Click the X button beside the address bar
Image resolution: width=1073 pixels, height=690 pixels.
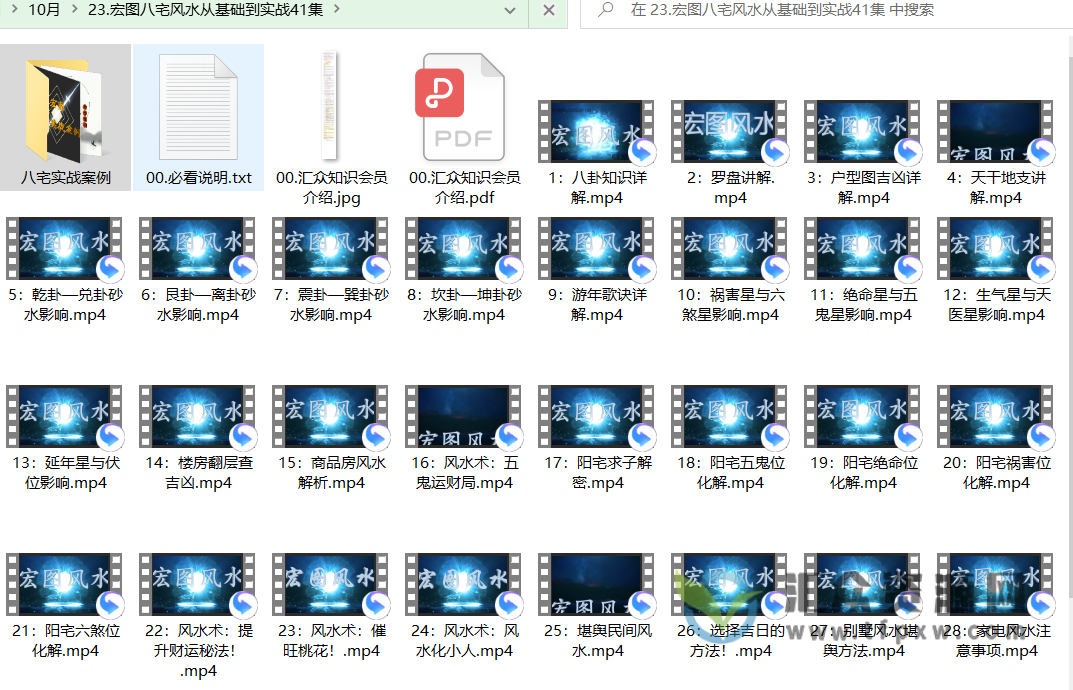tap(548, 10)
